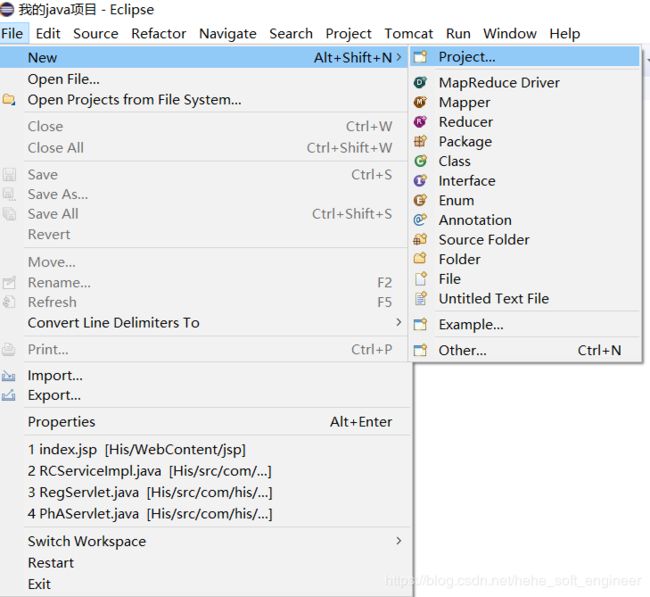This screenshot has height=597, width=650.
Task: Choose Open File... from File menu
Action: coord(63,79)
